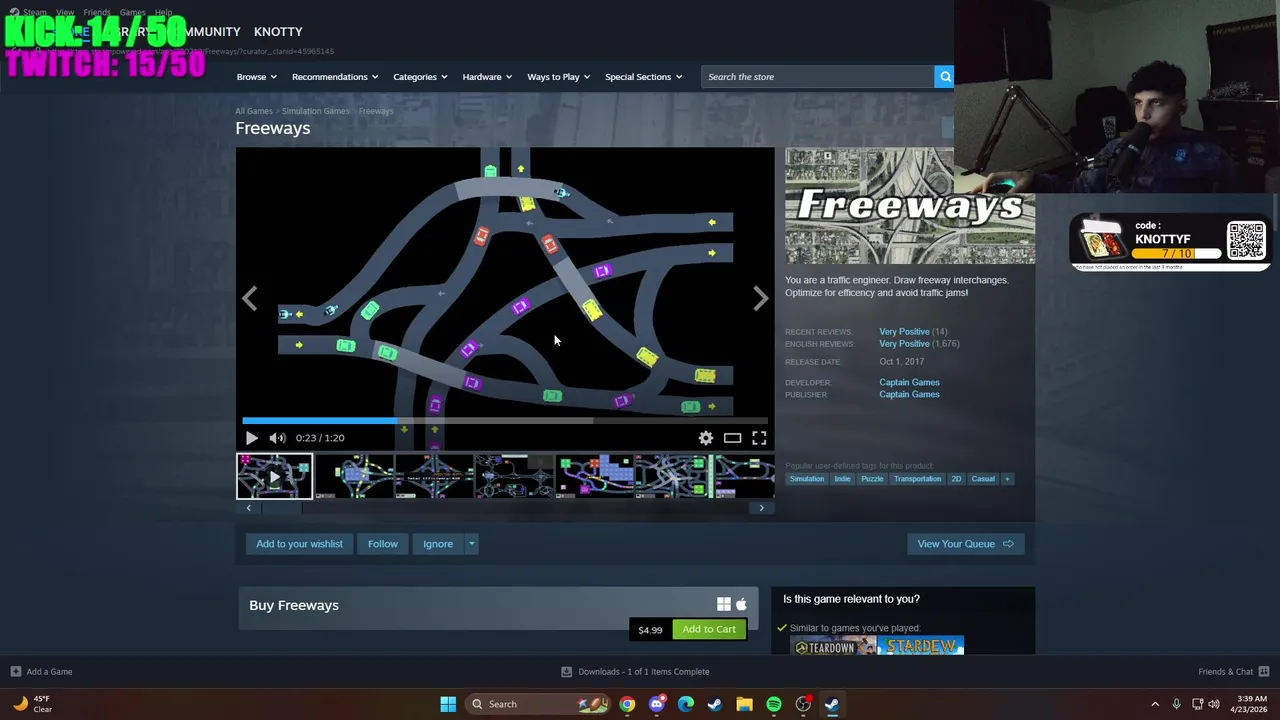Open volume tray icon
Viewport: 1280px width, 720px height.
pos(1214,704)
